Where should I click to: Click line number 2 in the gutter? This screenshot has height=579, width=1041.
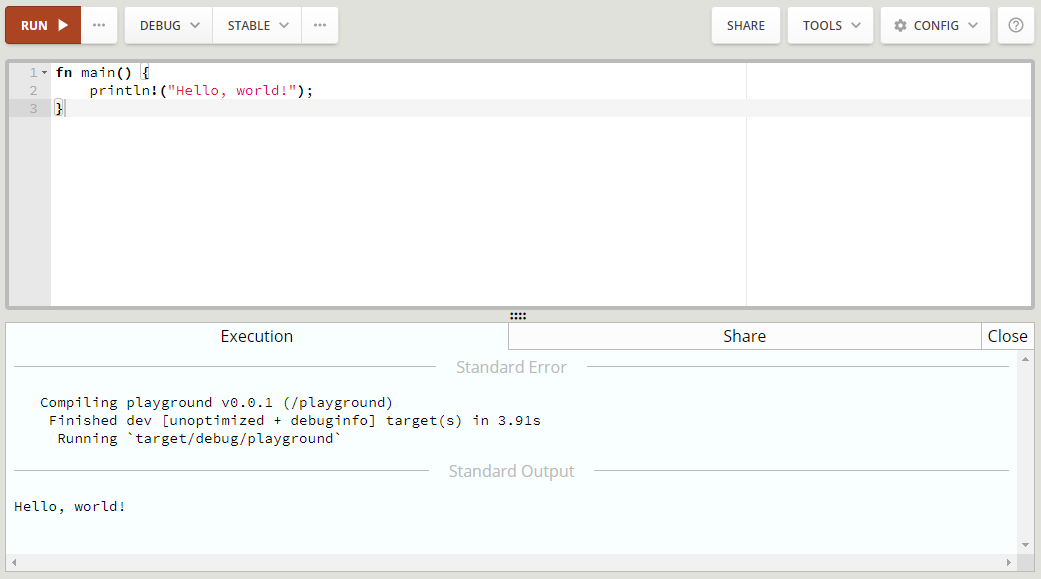(33, 90)
